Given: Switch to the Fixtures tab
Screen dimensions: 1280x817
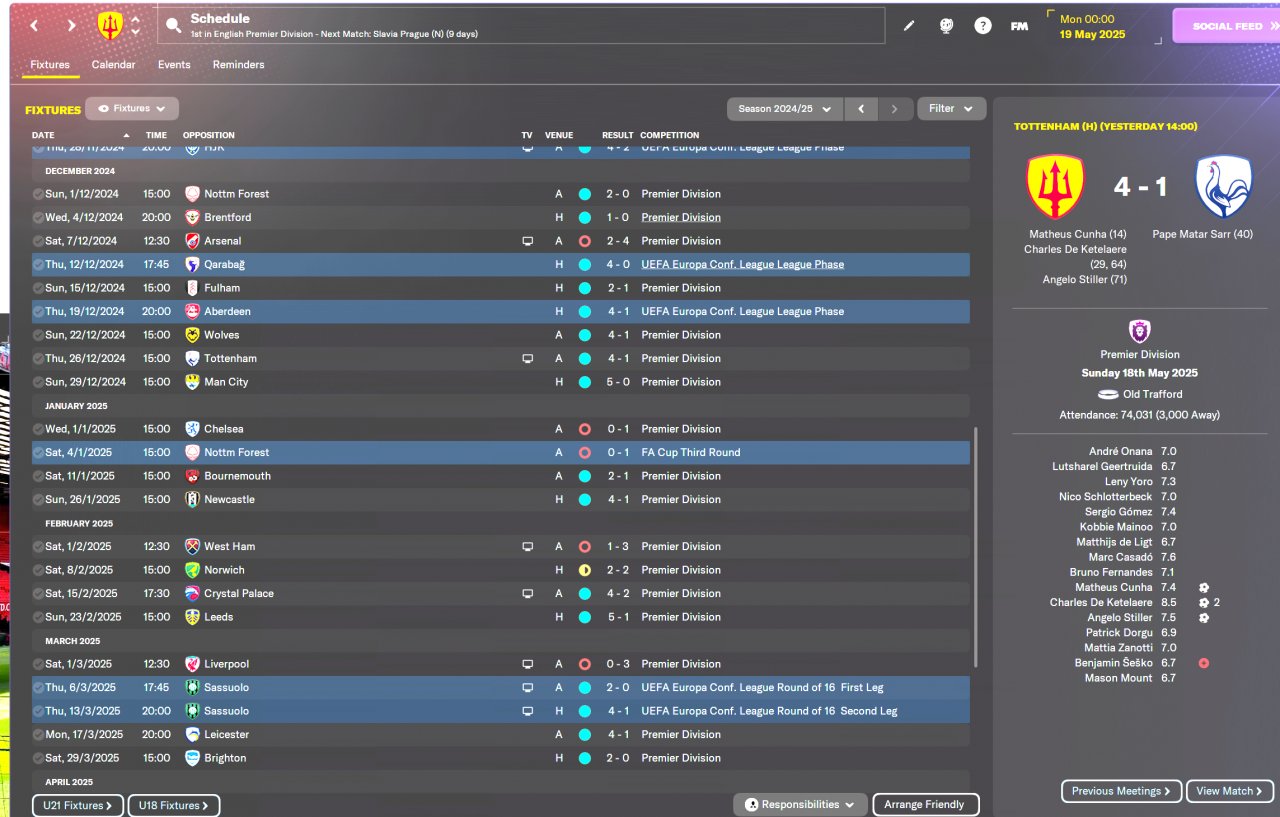Looking at the screenshot, I should (x=50, y=65).
